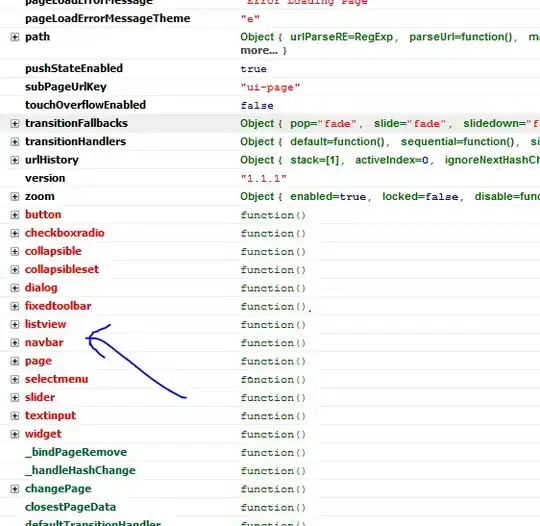Click the false value of touchOverflowEnabled

257,106
